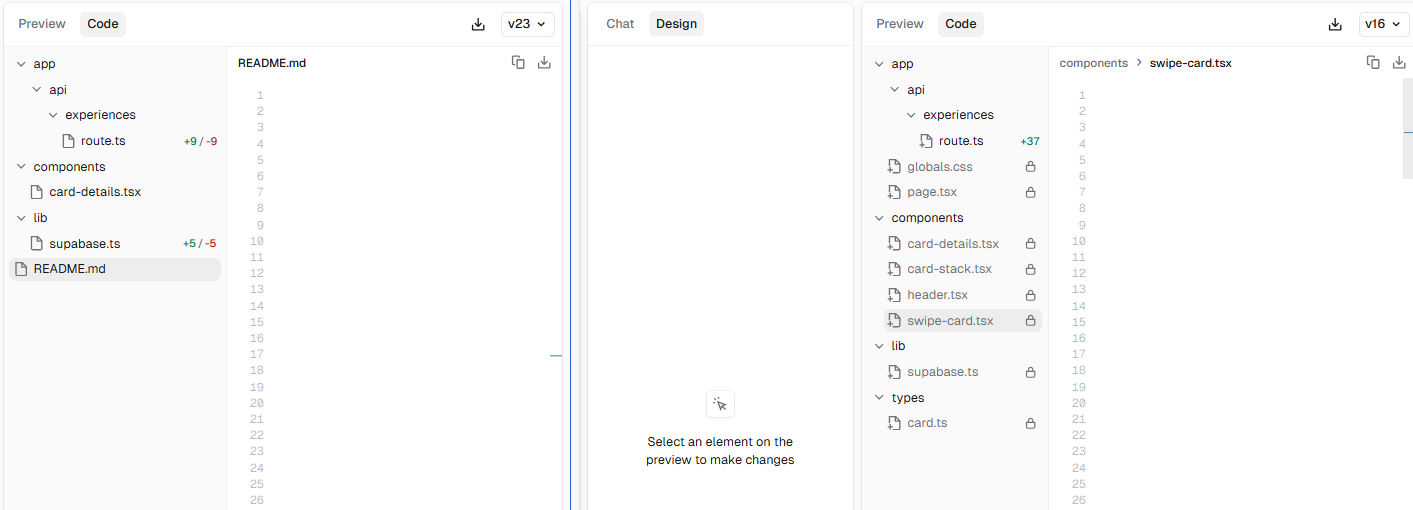
Task: Collapse the lib folder in right tree
Action: (x=879, y=346)
